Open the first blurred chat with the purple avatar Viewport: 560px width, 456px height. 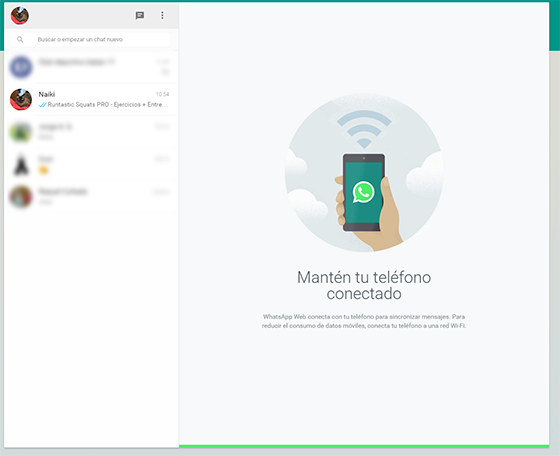pyautogui.click(x=91, y=67)
